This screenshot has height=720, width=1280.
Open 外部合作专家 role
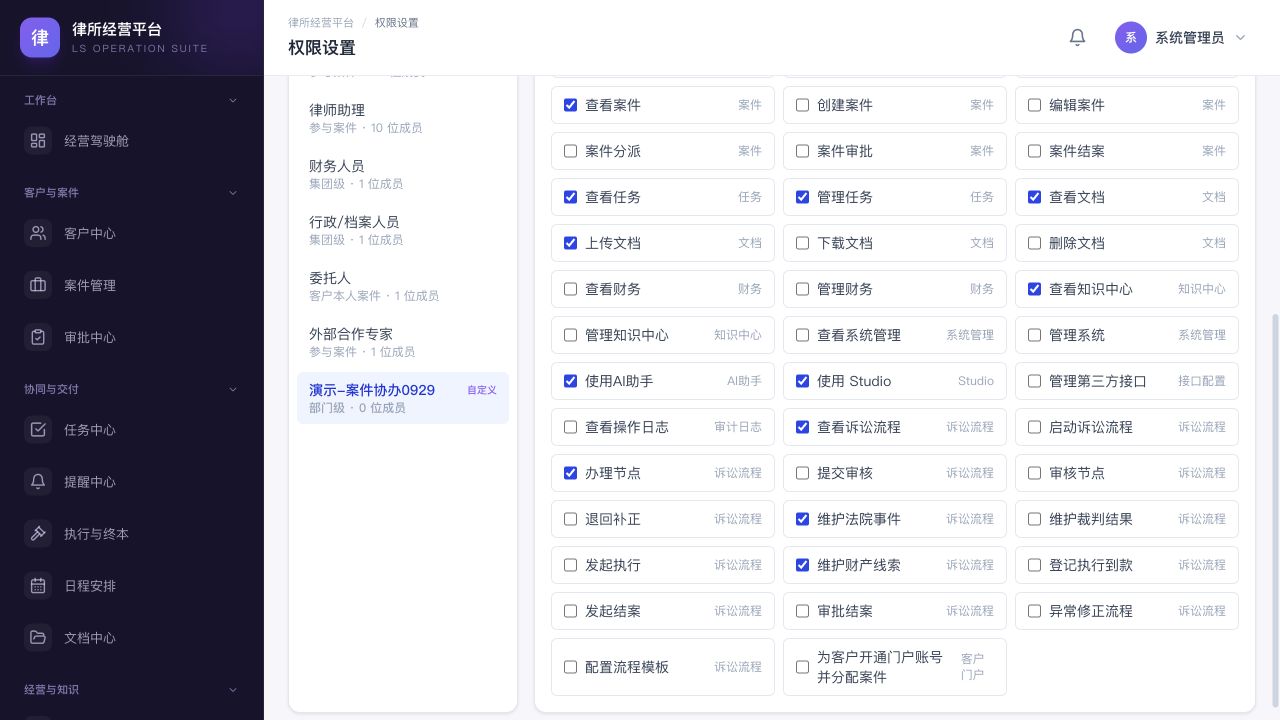pos(403,342)
